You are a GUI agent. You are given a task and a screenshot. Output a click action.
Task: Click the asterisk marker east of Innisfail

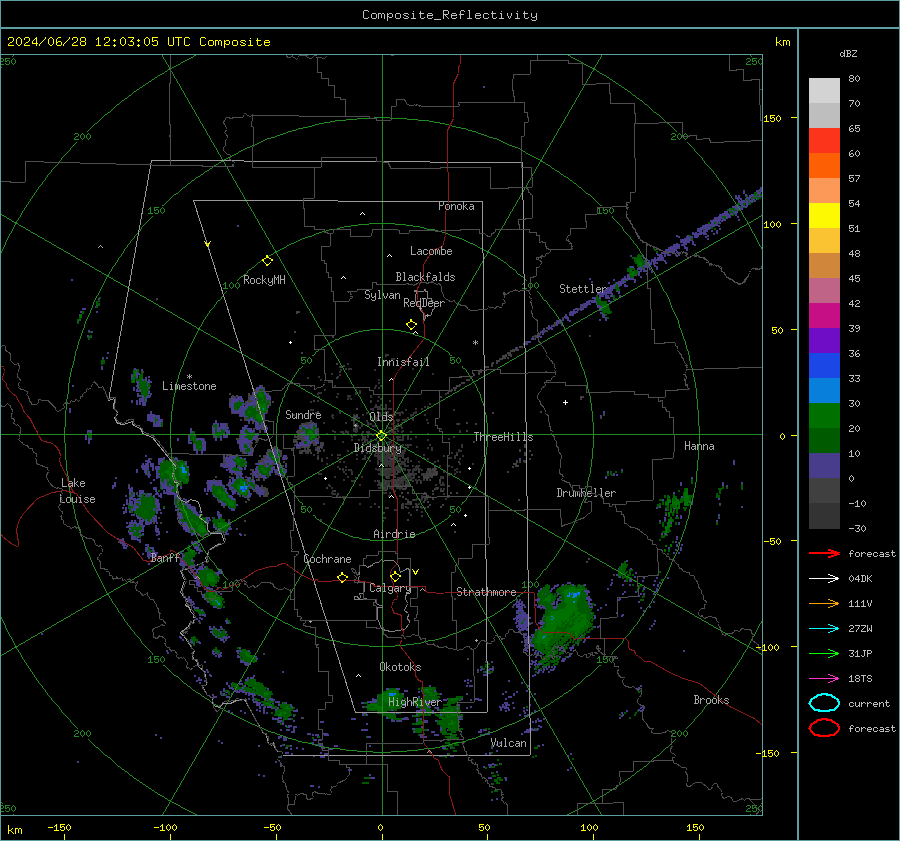(475, 343)
